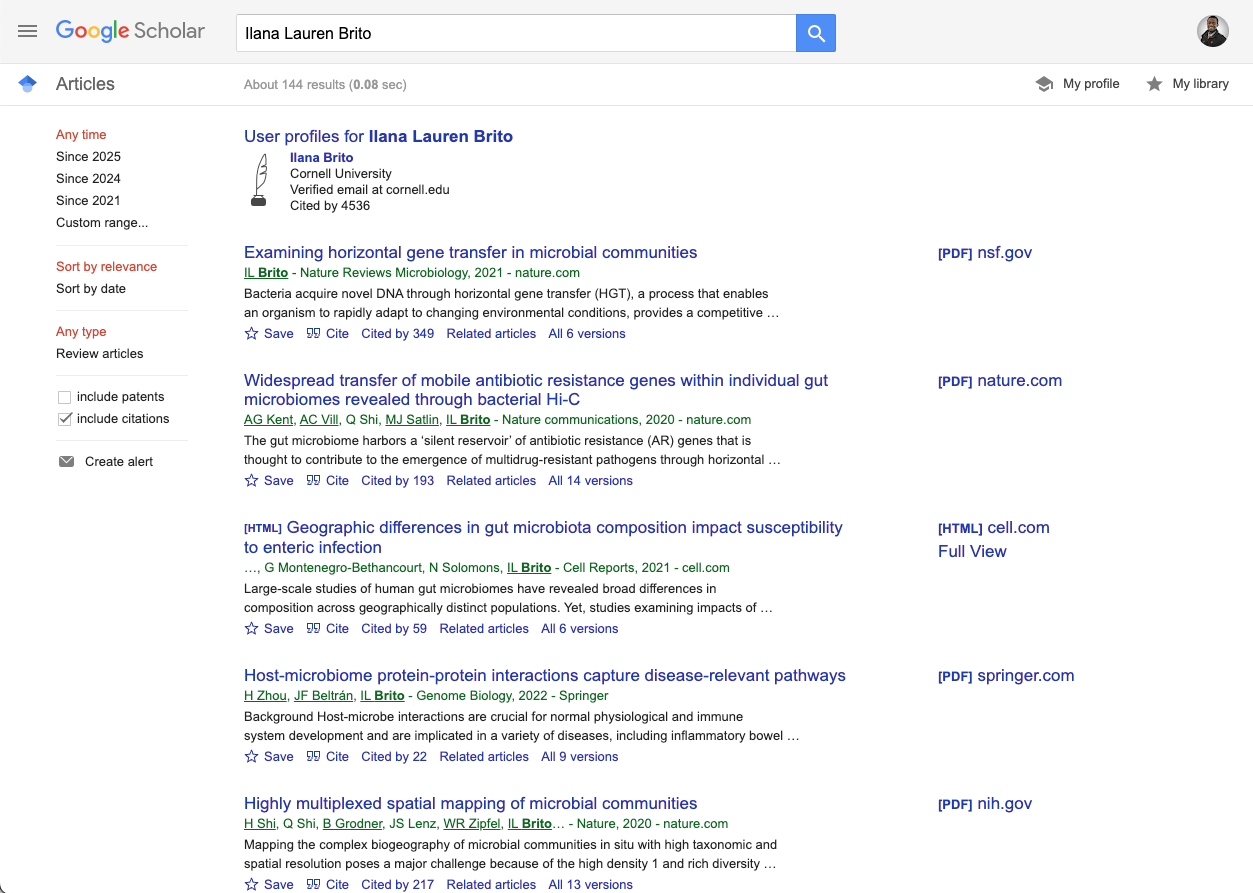Open Host-microbiome protein-protein interactions title
The image size is (1253, 893).
coord(545,676)
